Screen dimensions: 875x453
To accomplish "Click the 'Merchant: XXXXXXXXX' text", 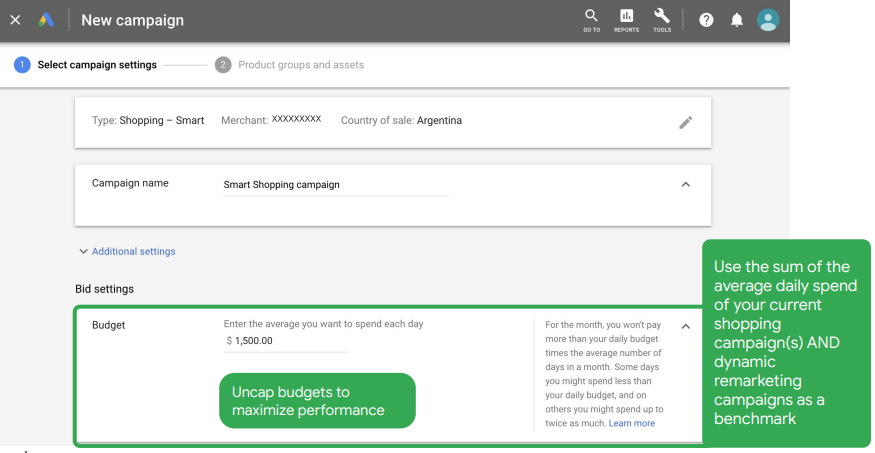I will tap(271, 120).
